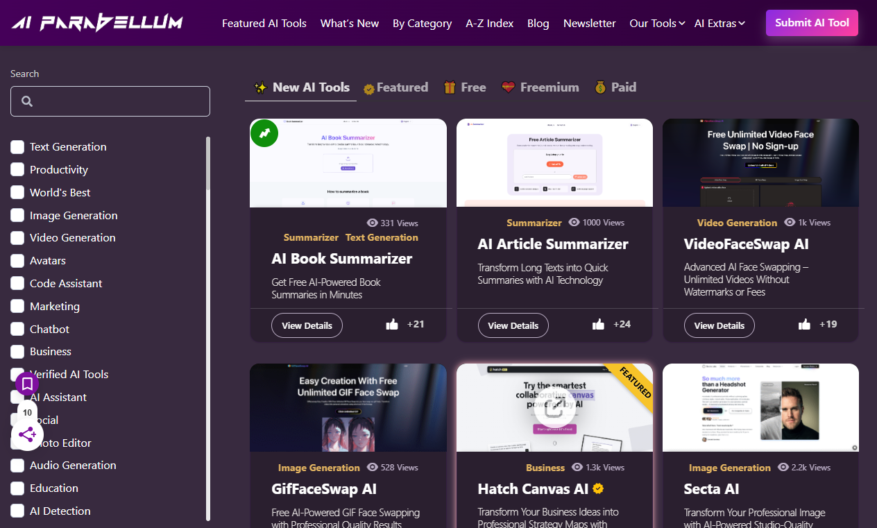The width and height of the screenshot is (877, 528).
Task: Click the green trending badge on AI Book Summarizer
Action: (x=265, y=133)
